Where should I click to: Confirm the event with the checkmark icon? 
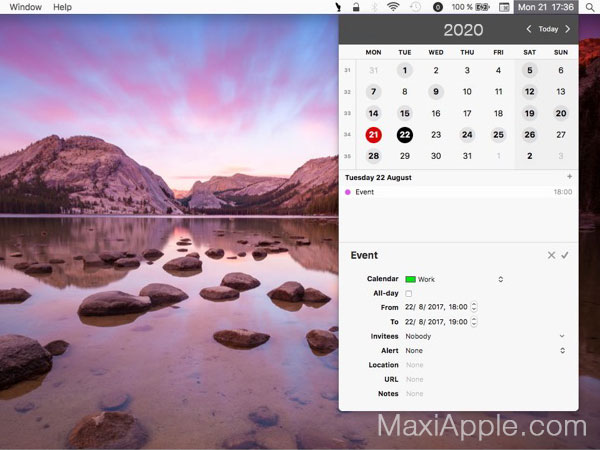565,255
